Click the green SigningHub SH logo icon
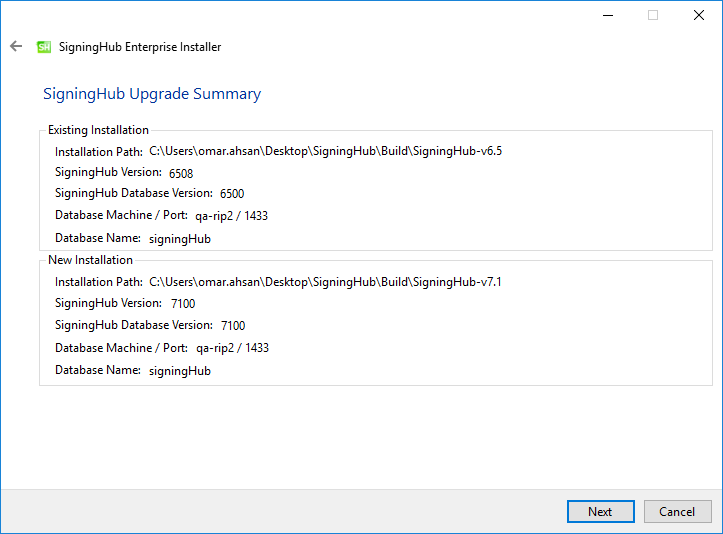The height and width of the screenshot is (534, 723). pyautogui.click(x=44, y=47)
